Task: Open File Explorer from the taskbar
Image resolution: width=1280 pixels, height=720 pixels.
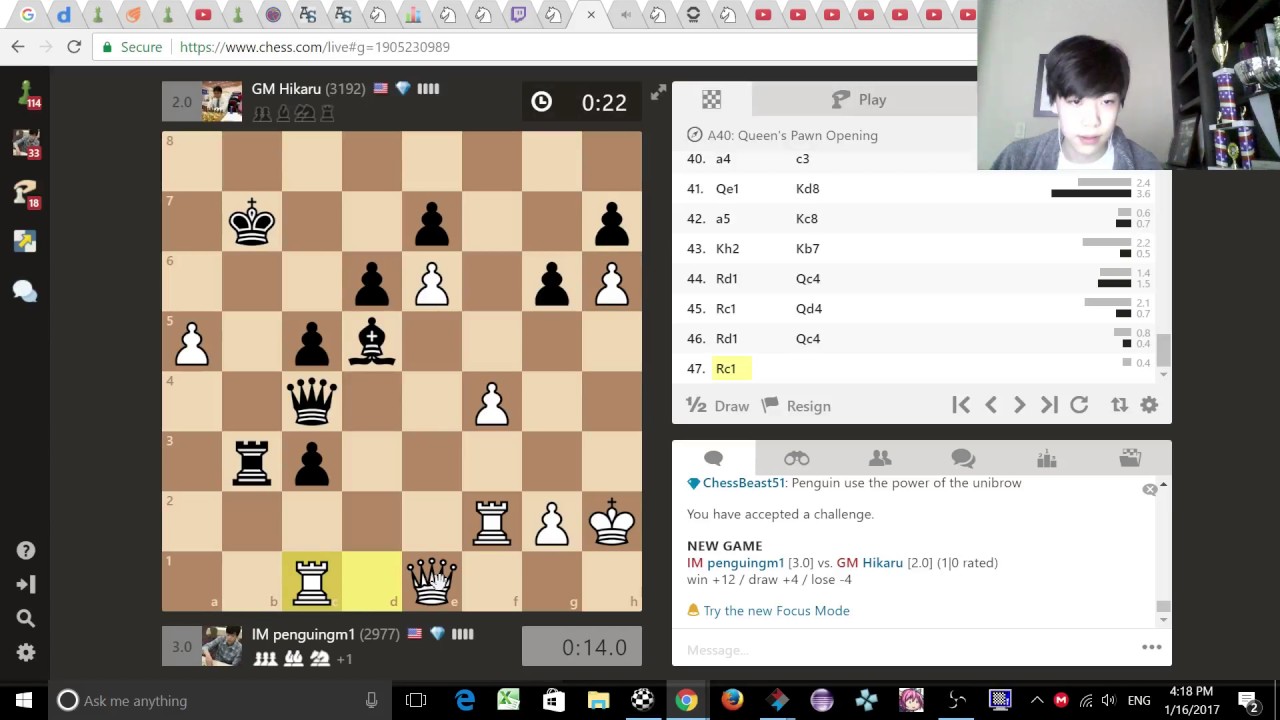Action: pos(598,700)
